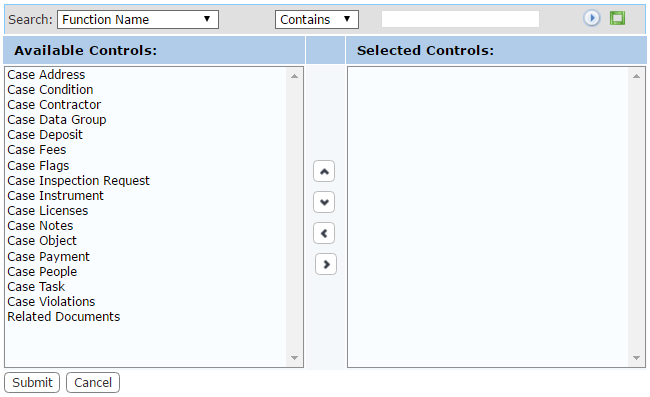
Task: Select Case Address in Available Controls
Action: click(46, 75)
